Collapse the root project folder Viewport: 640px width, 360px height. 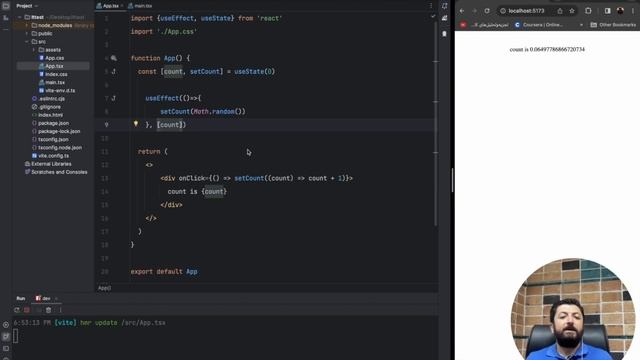(20, 17)
